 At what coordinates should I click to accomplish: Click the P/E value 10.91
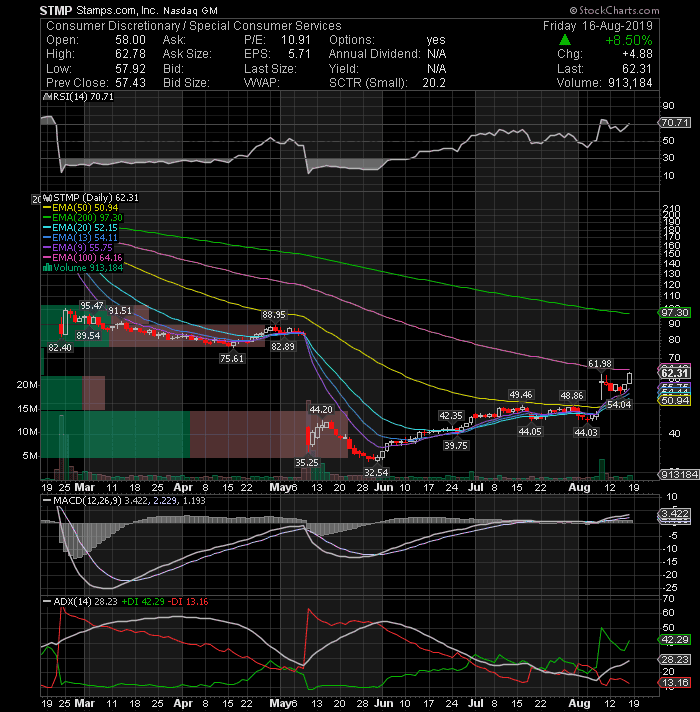click(x=296, y=40)
